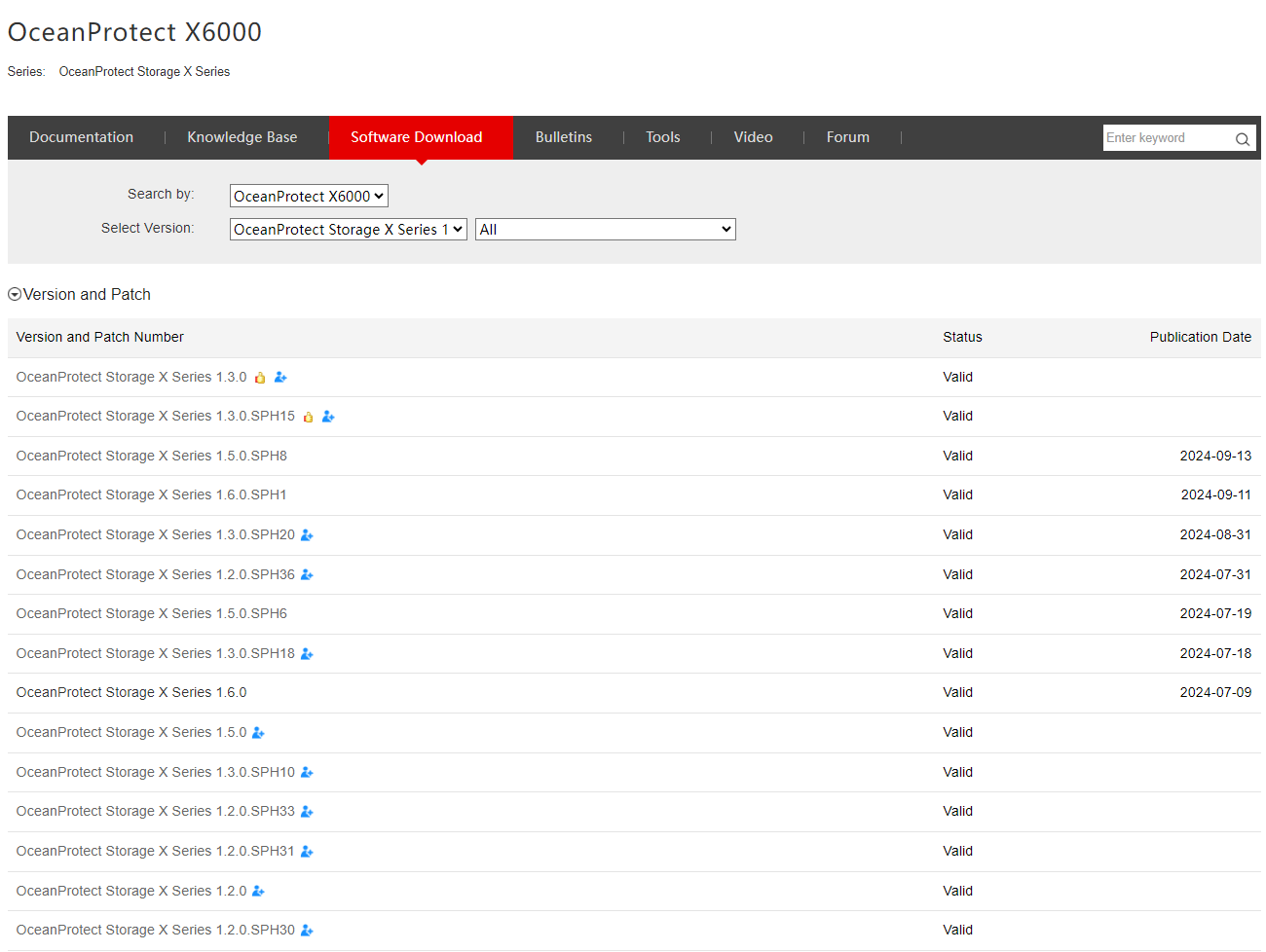
Task: Open the 1.3.0.SPH15 patch link
Action: pos(156,417)
